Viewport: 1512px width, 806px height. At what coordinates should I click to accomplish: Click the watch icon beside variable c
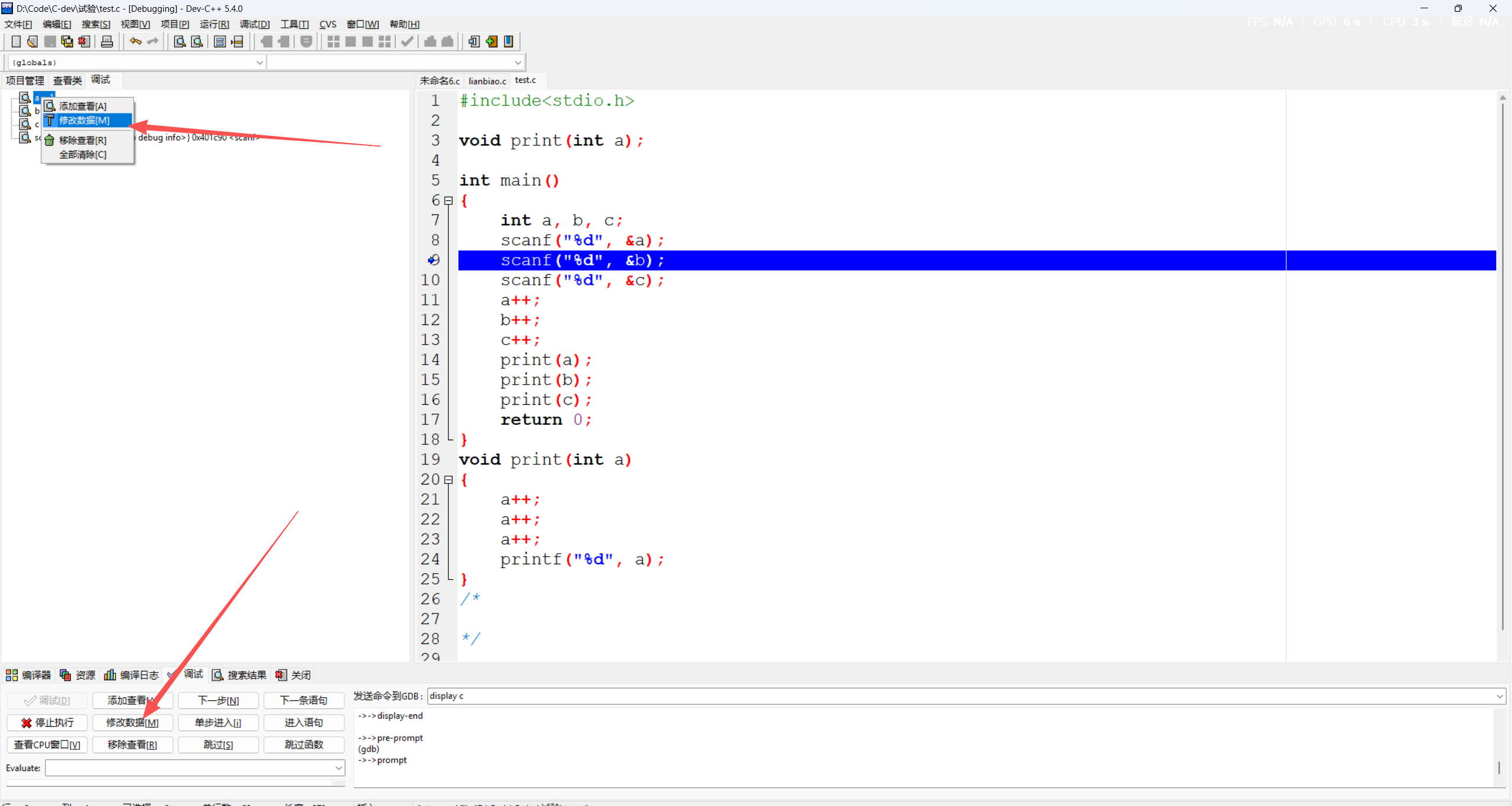coord(25,124)
